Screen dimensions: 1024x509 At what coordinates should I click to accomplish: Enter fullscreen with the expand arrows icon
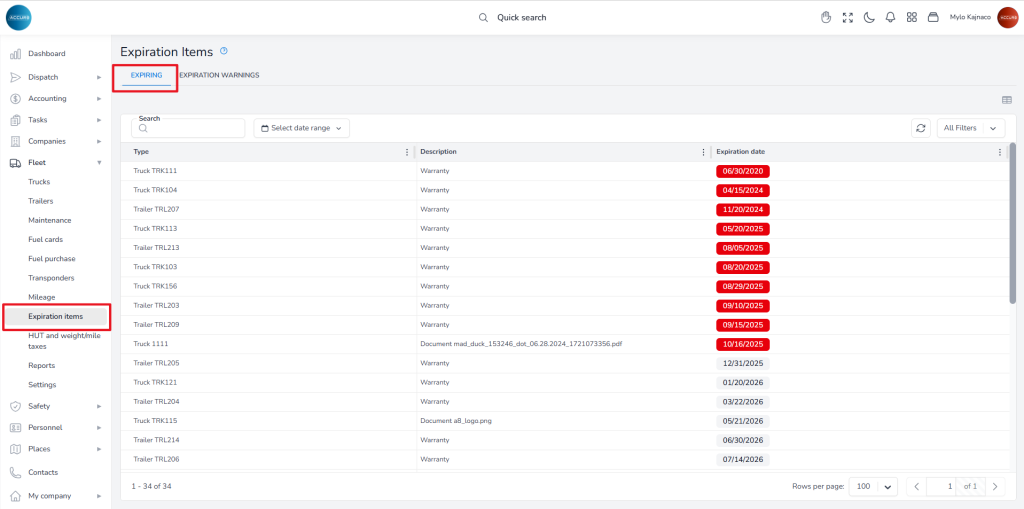point(848,17)
